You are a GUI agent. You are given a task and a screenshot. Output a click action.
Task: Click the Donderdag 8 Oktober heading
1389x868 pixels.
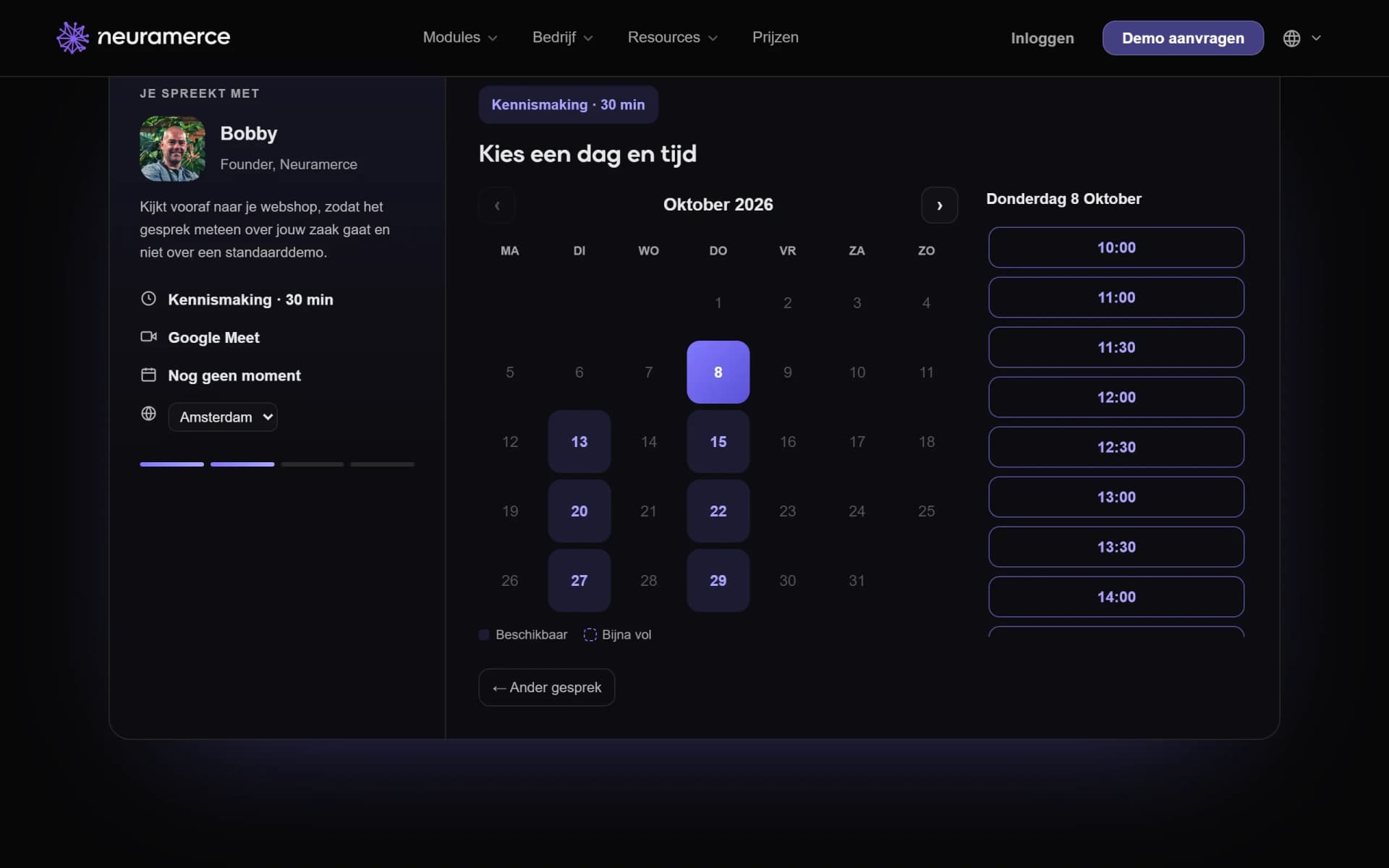pyautogui.click(x=1063, y=199)
